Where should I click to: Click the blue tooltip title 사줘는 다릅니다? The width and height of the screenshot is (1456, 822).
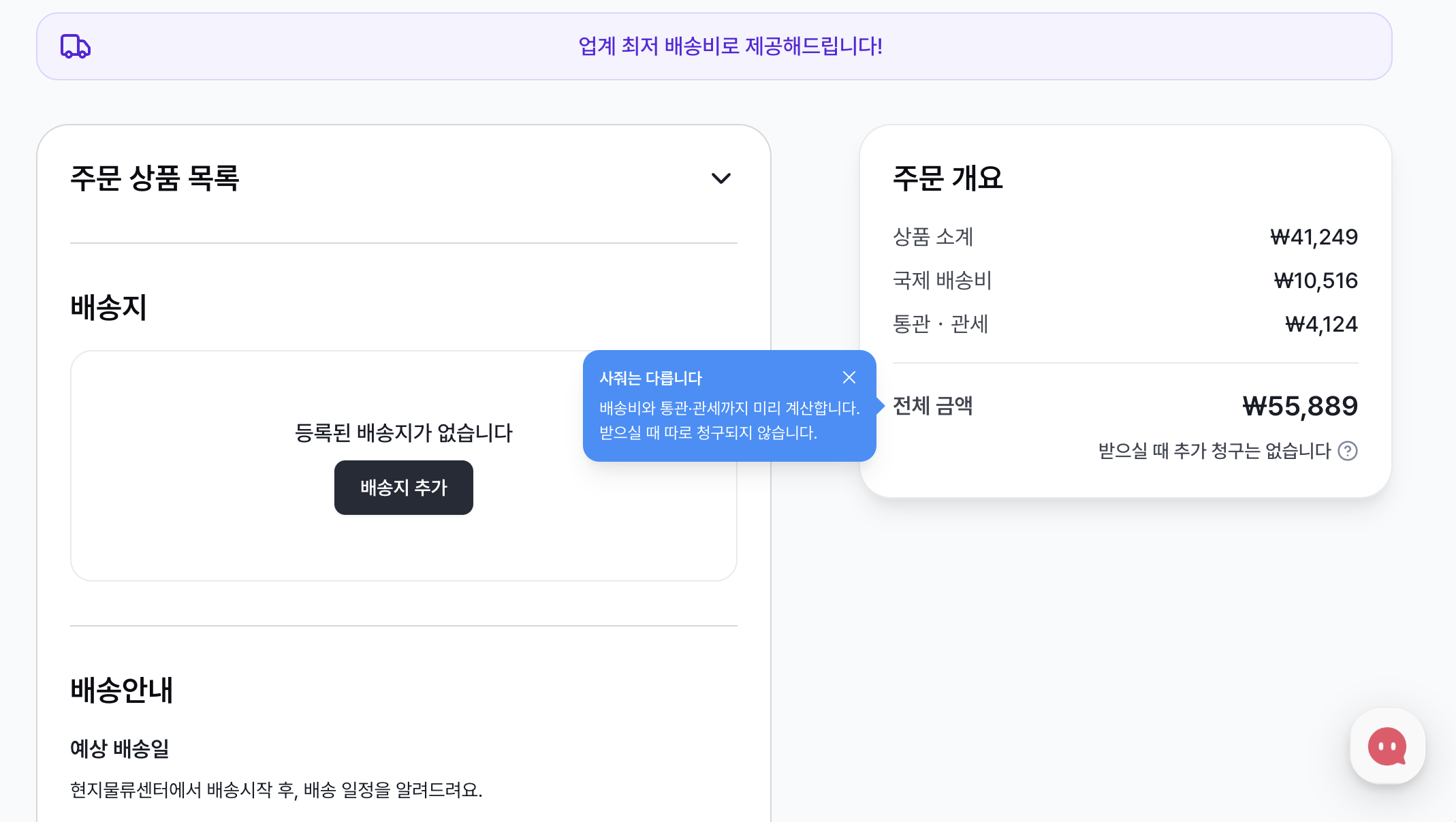coord(650,378)
